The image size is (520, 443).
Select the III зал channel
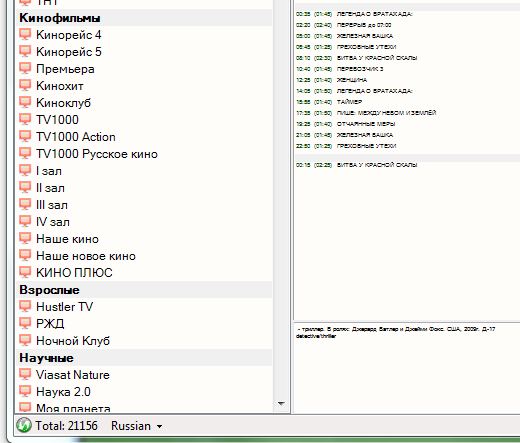(52, 205)
